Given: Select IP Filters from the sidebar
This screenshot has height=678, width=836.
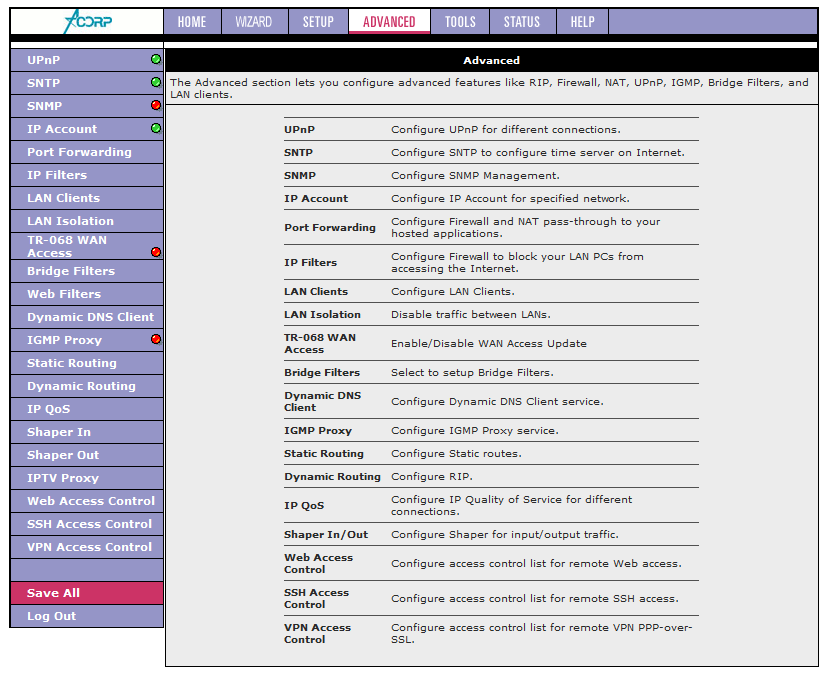Looking at the screenshot, I should point(57,175).
